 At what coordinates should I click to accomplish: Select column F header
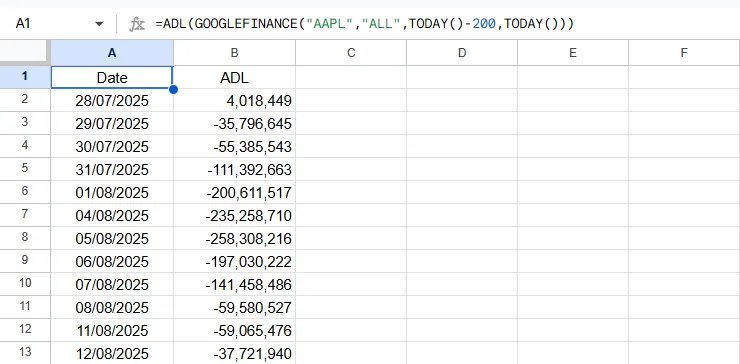coord(684,53)
